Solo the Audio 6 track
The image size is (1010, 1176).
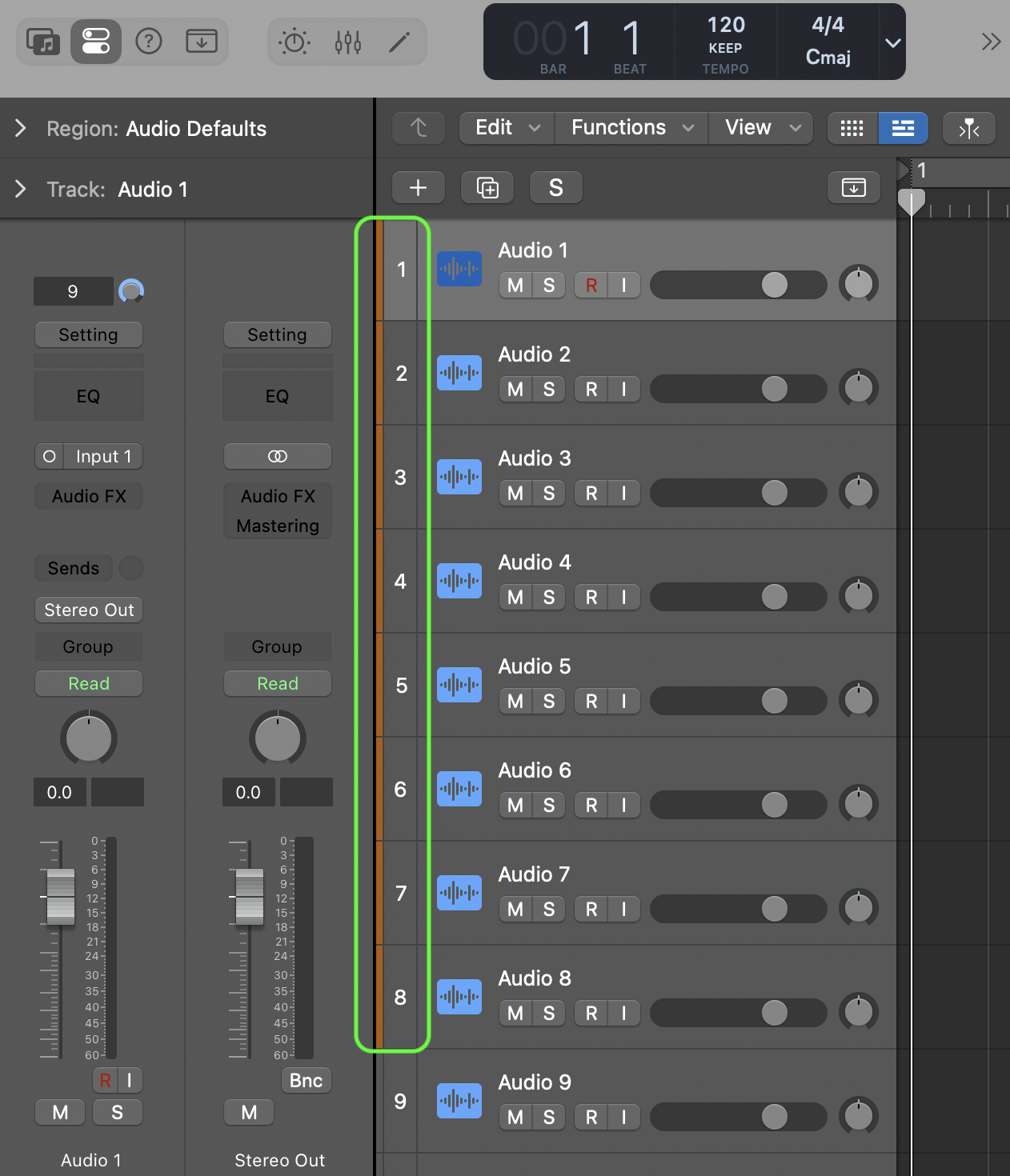(549, 806)
